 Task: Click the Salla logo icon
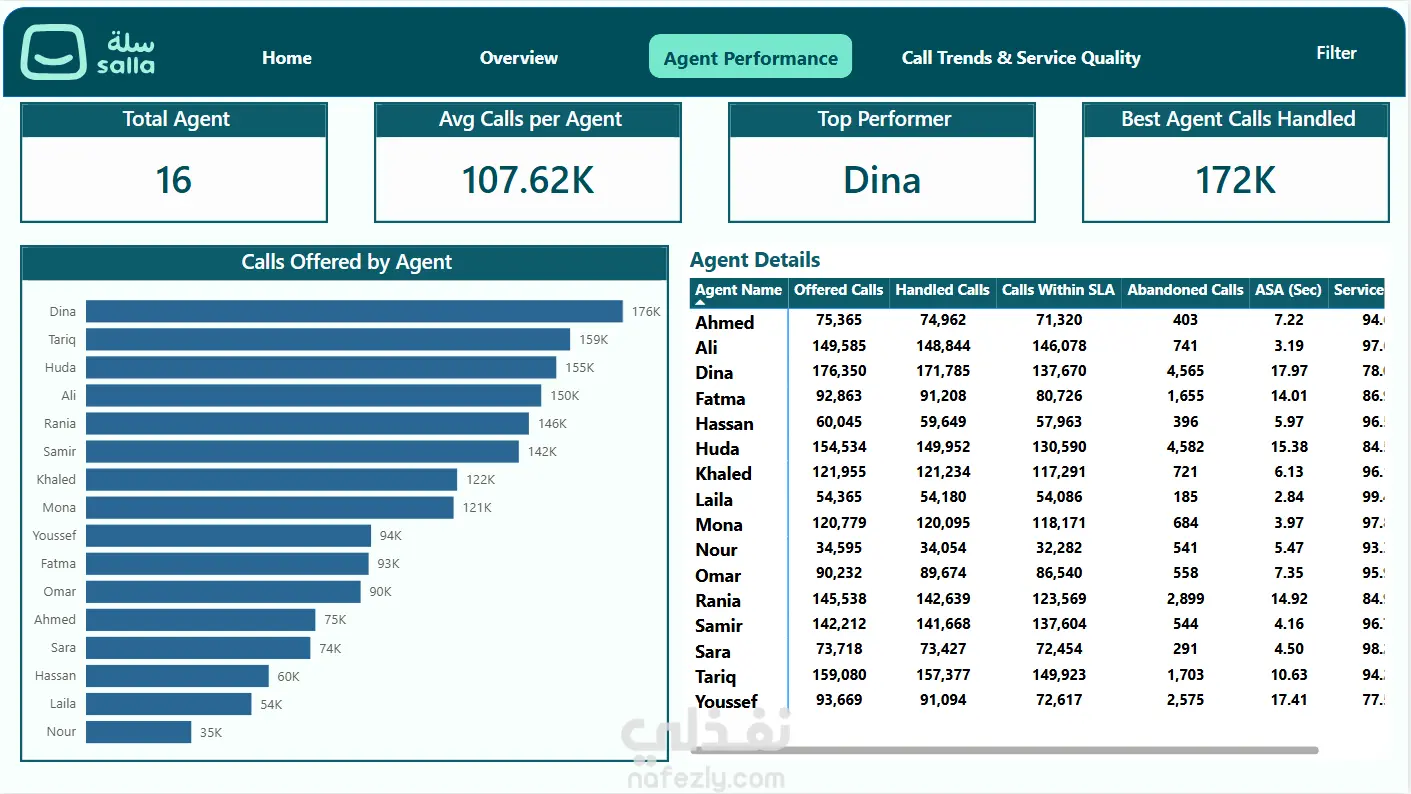tap(53, 52)
